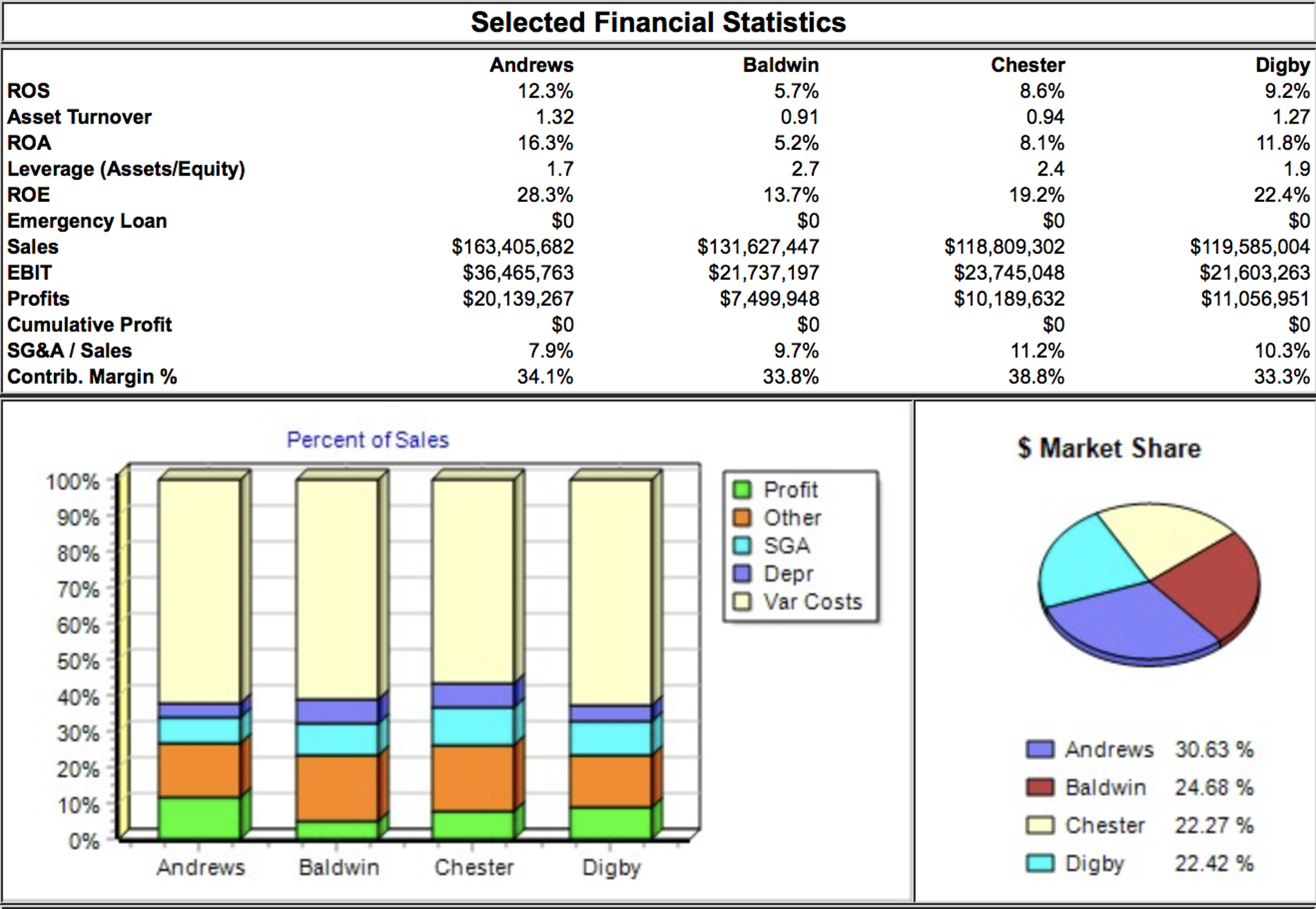Click the blue Depr legend swatch

point(742,573)
